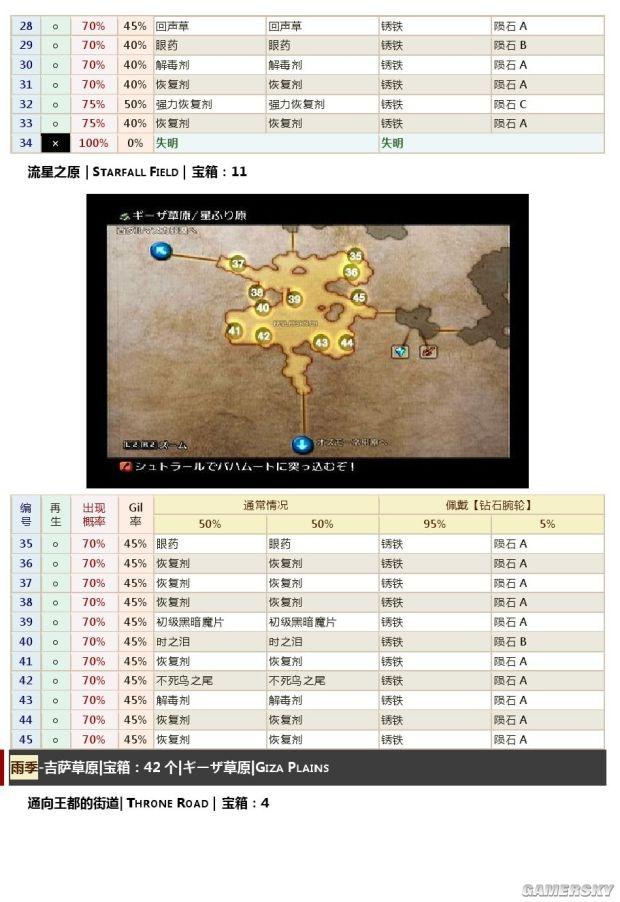Click map marker 36 on the map
This screenshot has width=620, height=902.
coord(351,272)
